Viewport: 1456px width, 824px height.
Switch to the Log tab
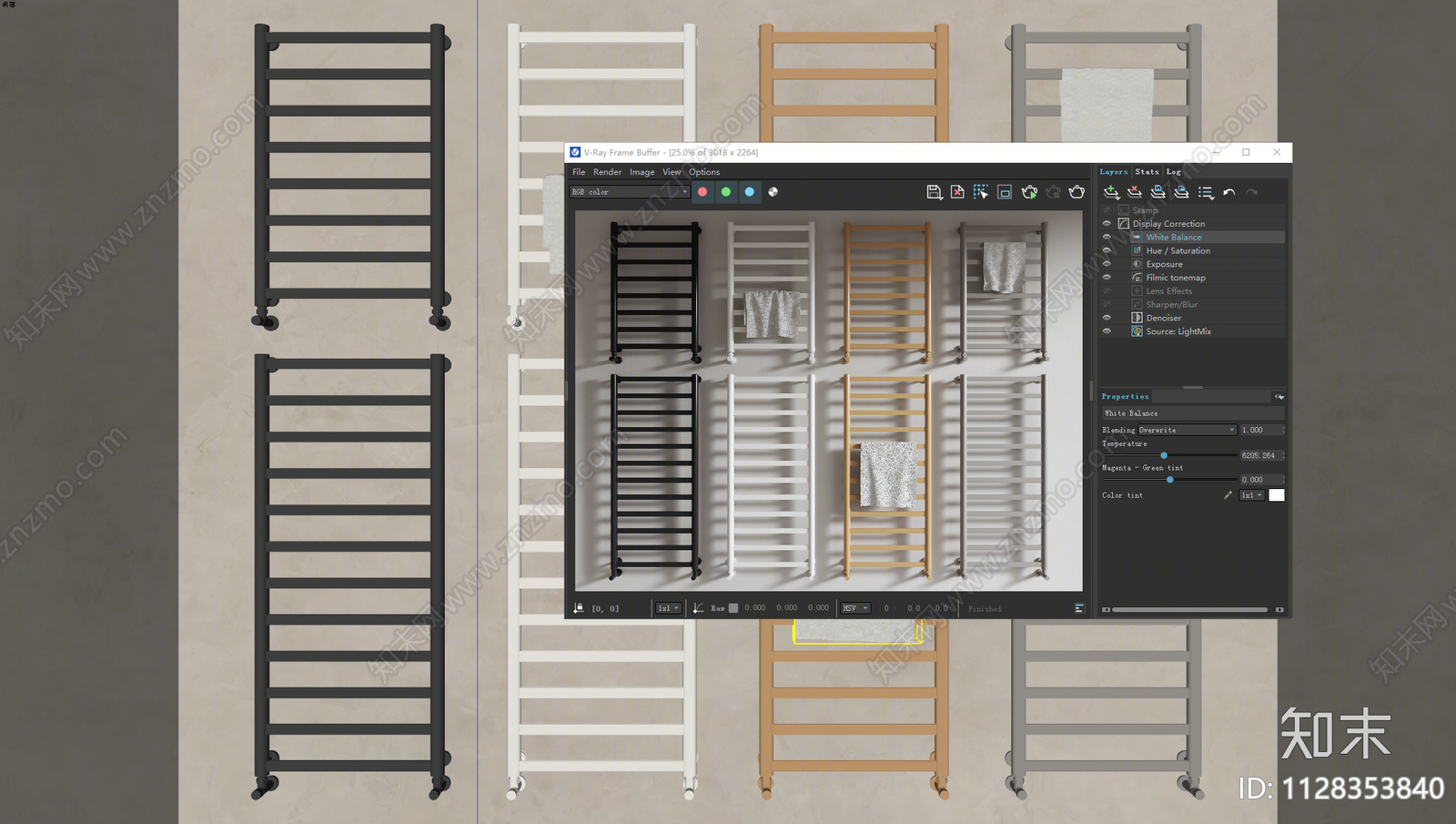[1174, 171]
